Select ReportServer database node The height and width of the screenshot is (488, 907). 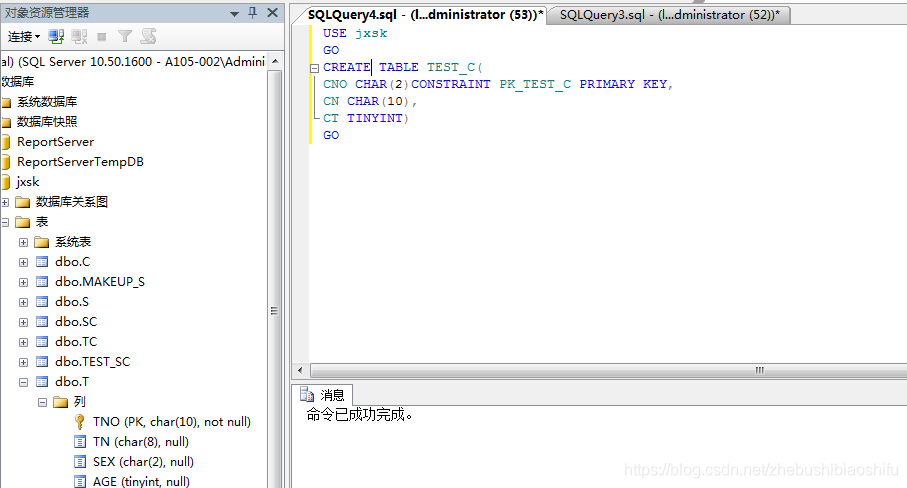point(56,142)
